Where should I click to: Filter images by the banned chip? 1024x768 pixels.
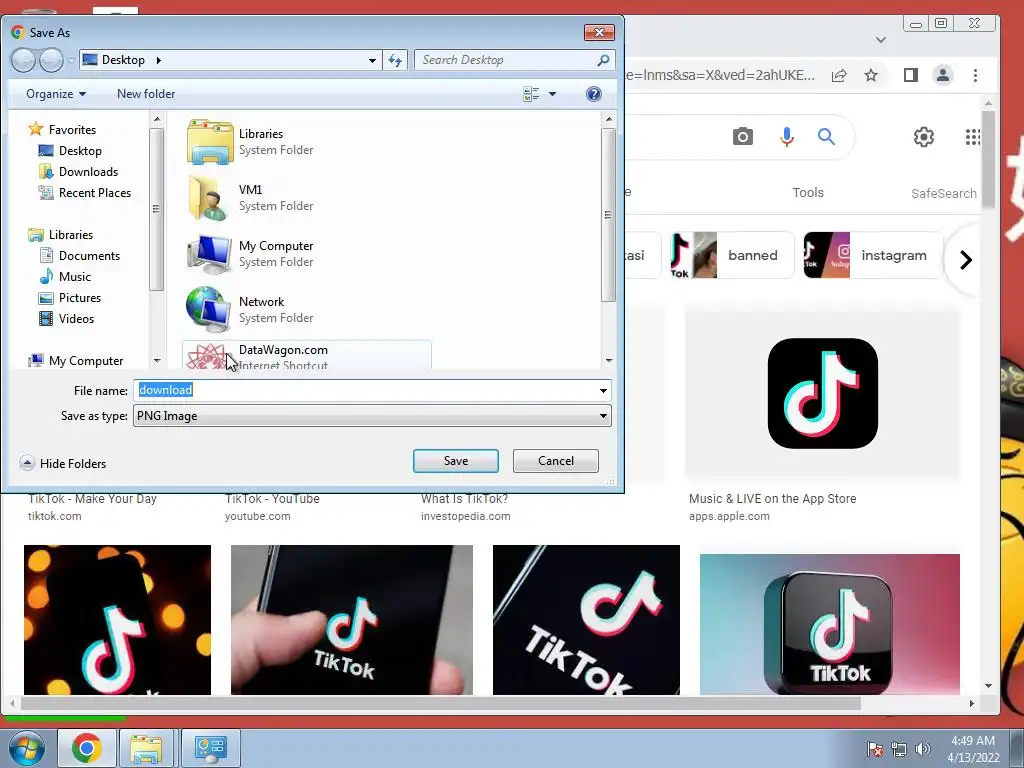coord(732,255)
